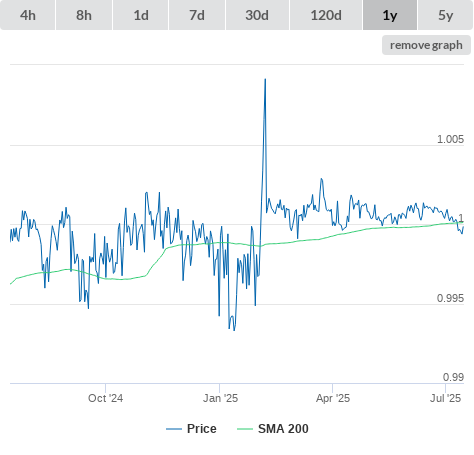Click the Apr '25 axis label
This screenshot has height=455, width=474.
(333, 398)
